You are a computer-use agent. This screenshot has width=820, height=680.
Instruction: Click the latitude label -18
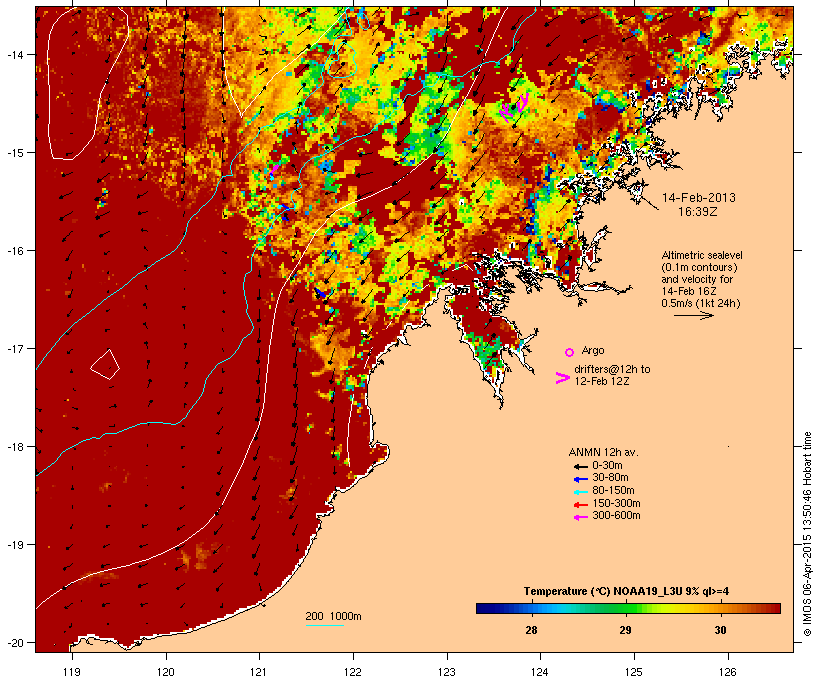click(x=14, y=447)
